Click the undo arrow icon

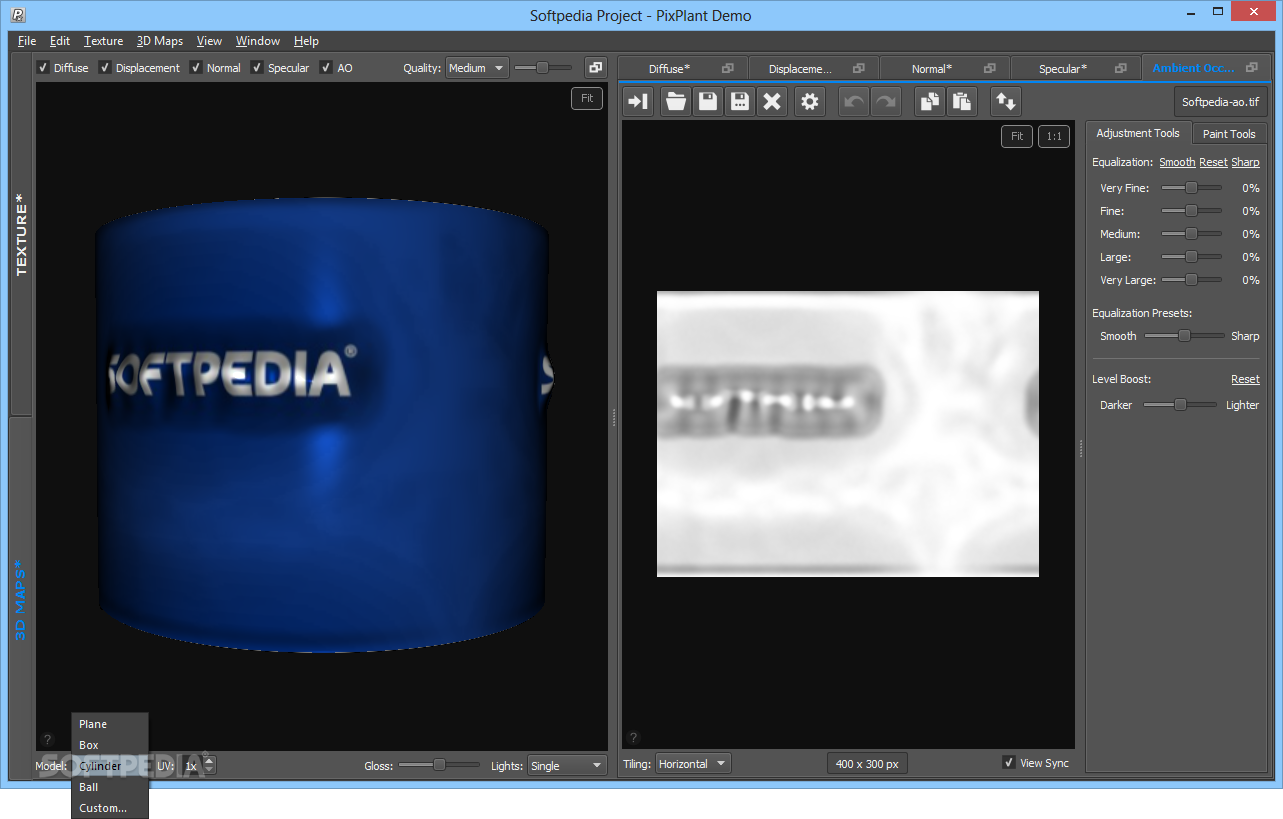(853, 101)
